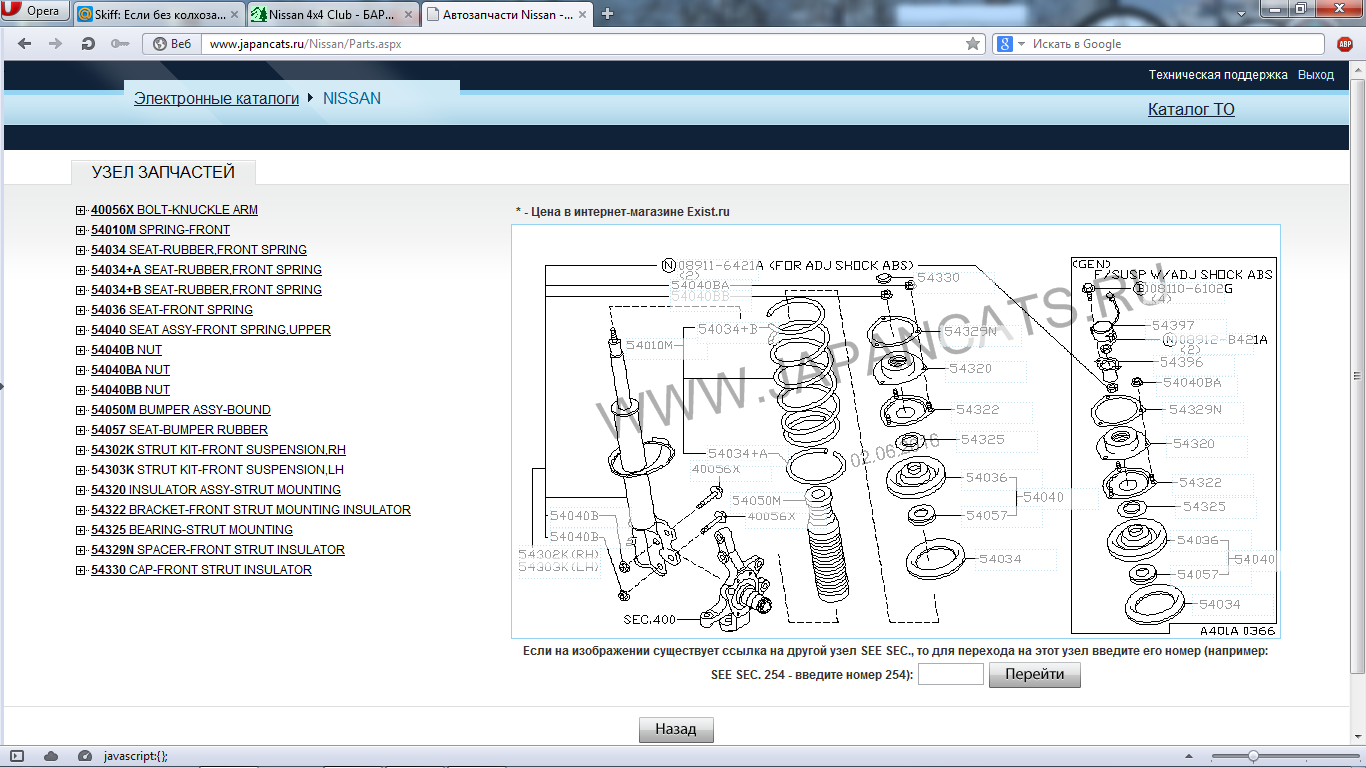The image size is (1366, 768).
Task: Click the Веб site badge in address bar
Action: 171,44
